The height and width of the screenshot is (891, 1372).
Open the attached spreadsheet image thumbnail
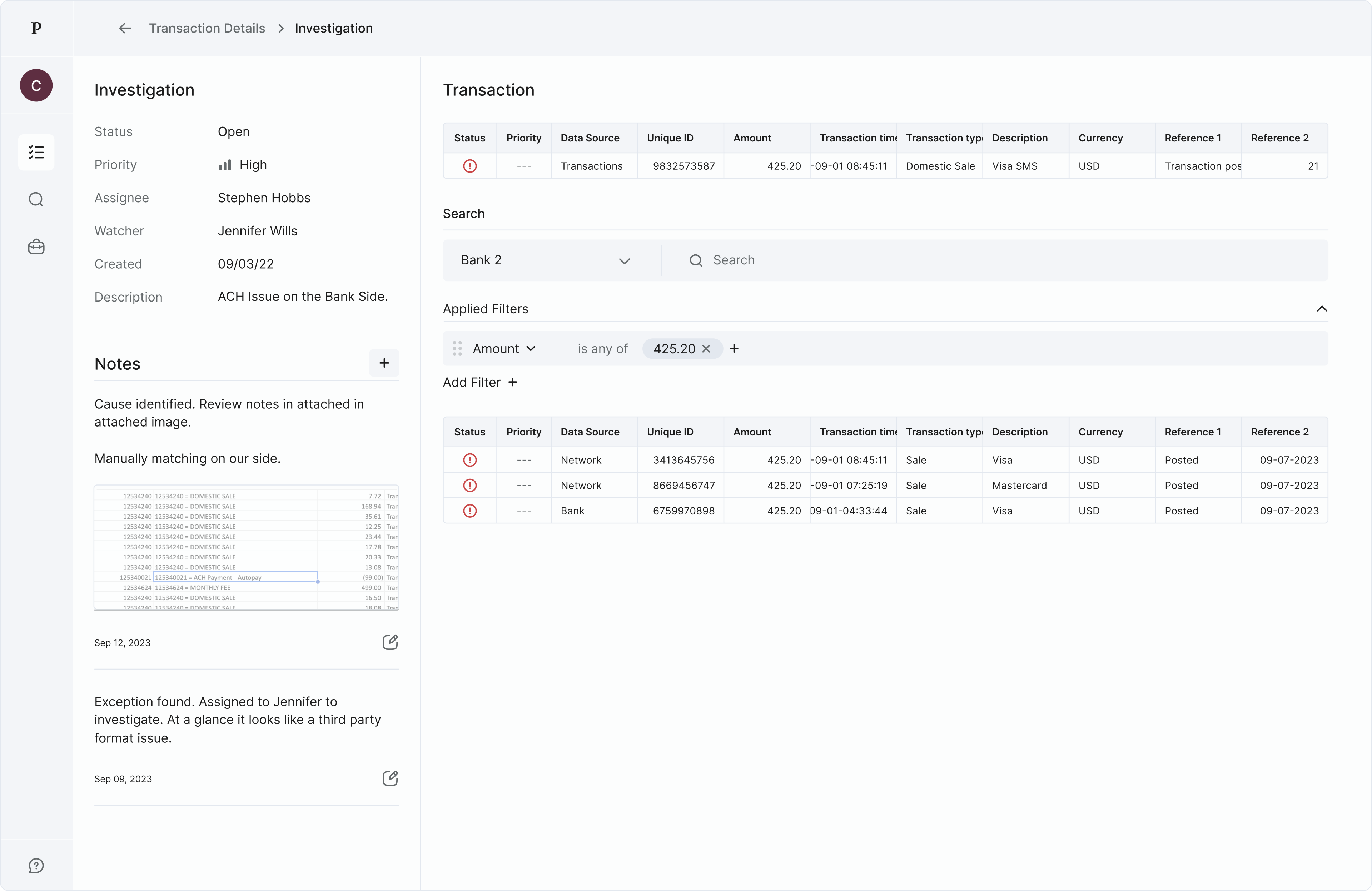(247, 548)
